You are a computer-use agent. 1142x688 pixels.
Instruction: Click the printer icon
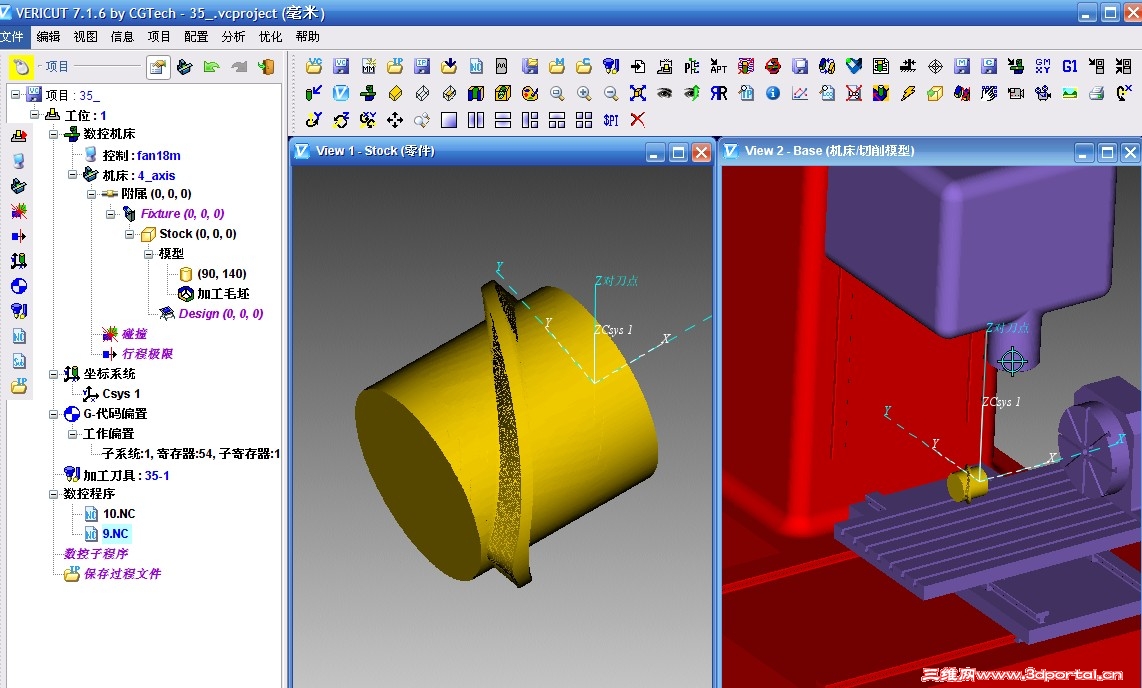pyautogui.click(x=1096, y=93)
